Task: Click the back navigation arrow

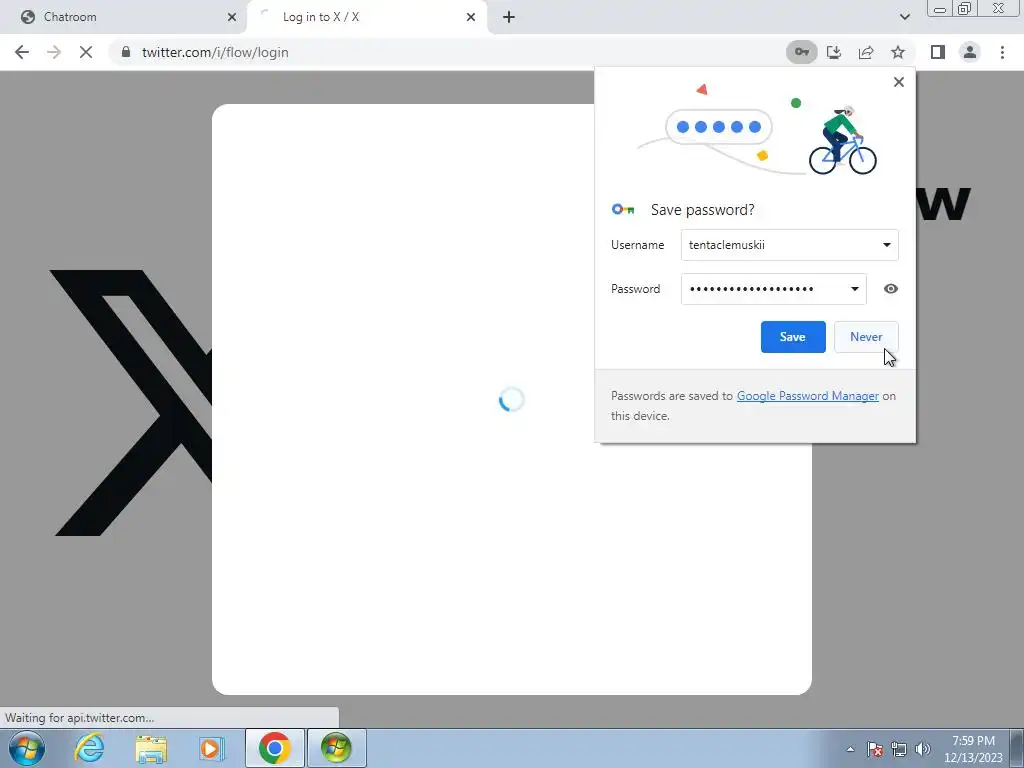Action: (x=22, y=52)
